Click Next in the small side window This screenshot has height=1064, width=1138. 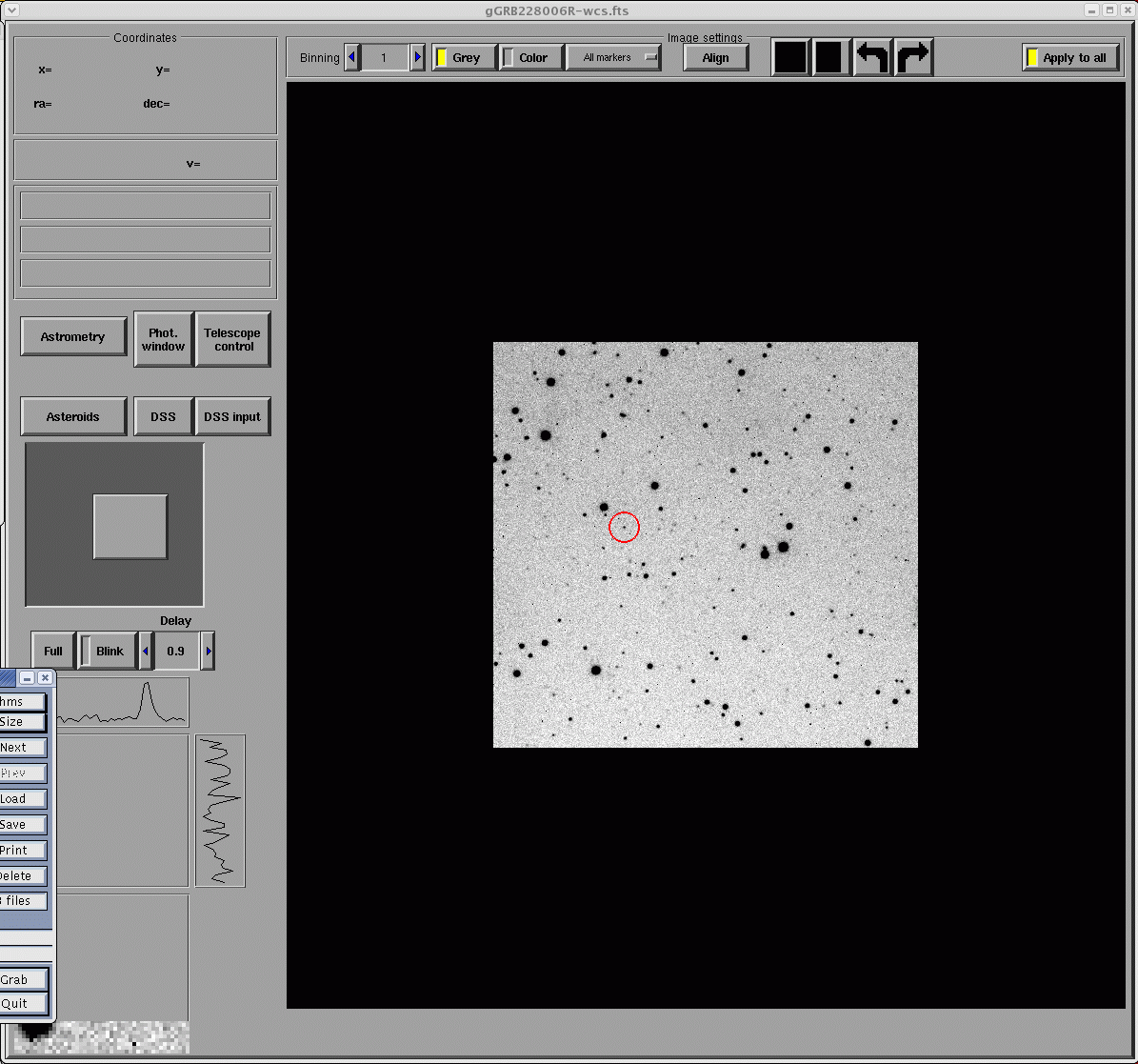click(x=23, y=748)
